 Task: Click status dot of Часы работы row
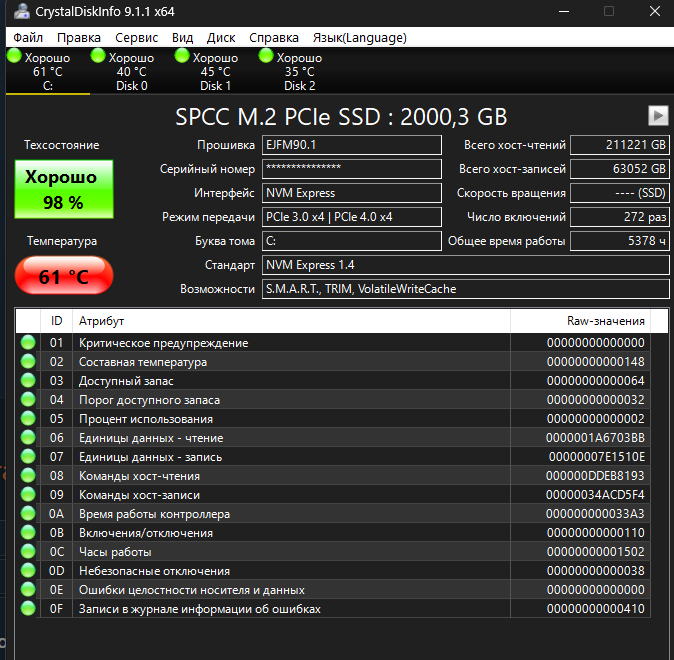pyautogui.click(x=28, y=552)
